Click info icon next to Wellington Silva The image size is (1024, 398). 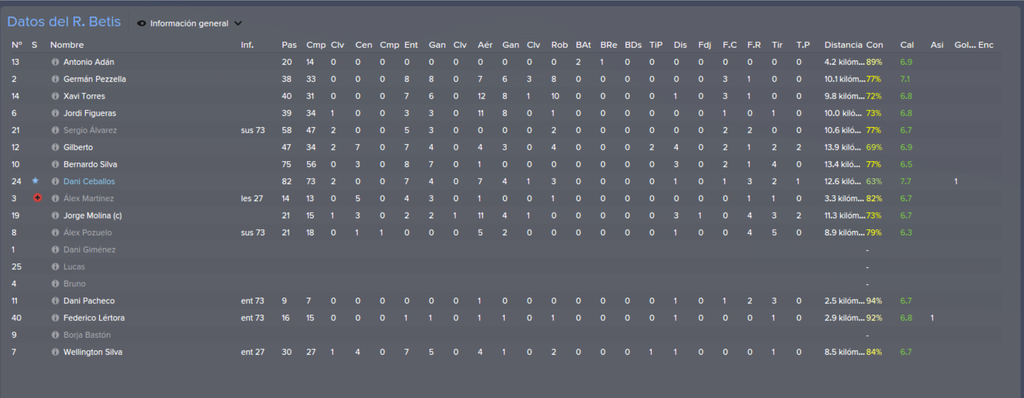click(x=55, y=352)
